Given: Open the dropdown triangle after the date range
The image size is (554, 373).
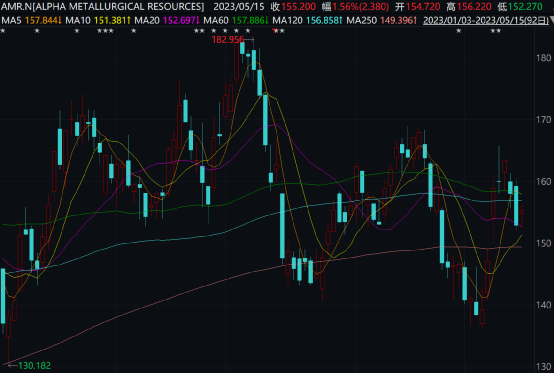Looking at the screenshot, I should [x=552, y=20].
